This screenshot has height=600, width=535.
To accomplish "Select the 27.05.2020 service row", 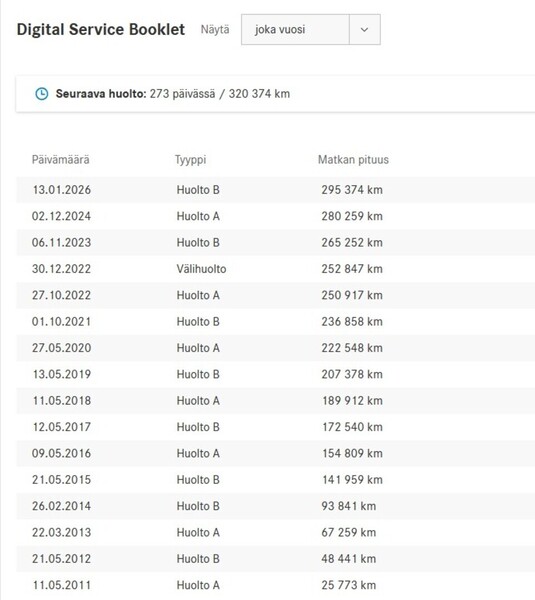I will pos(276,348).
